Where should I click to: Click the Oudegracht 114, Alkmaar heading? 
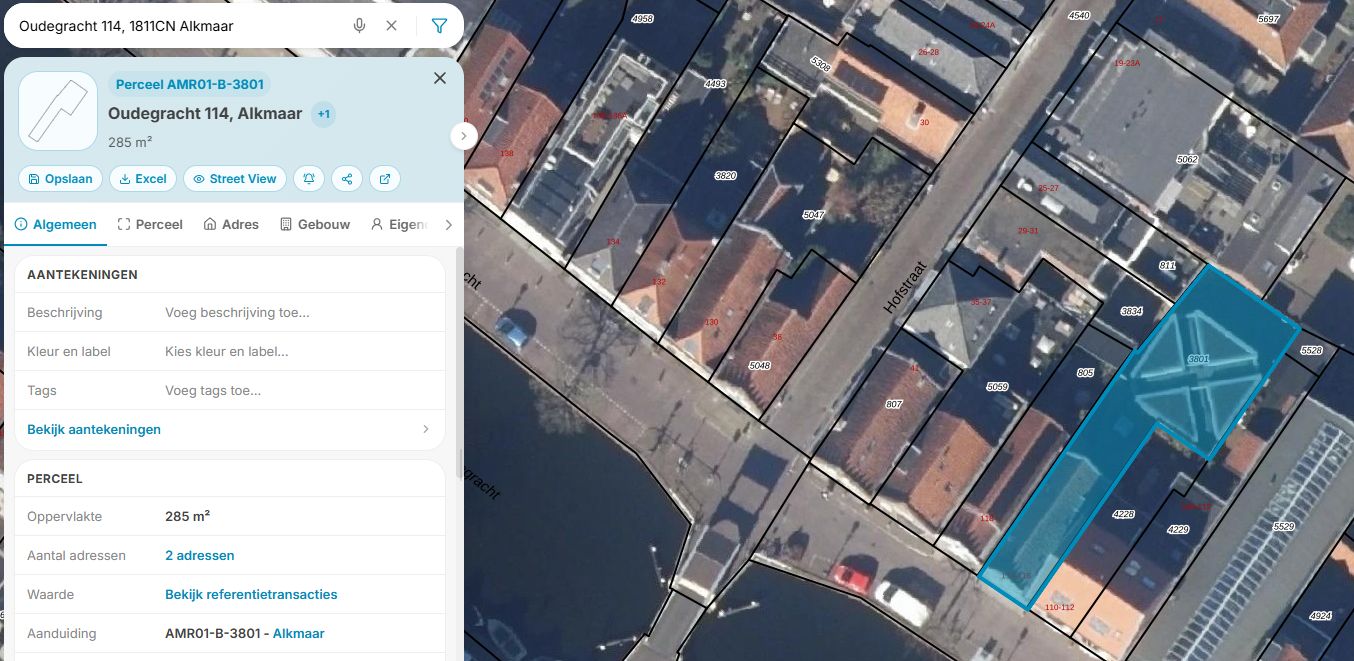pos(205,114)
